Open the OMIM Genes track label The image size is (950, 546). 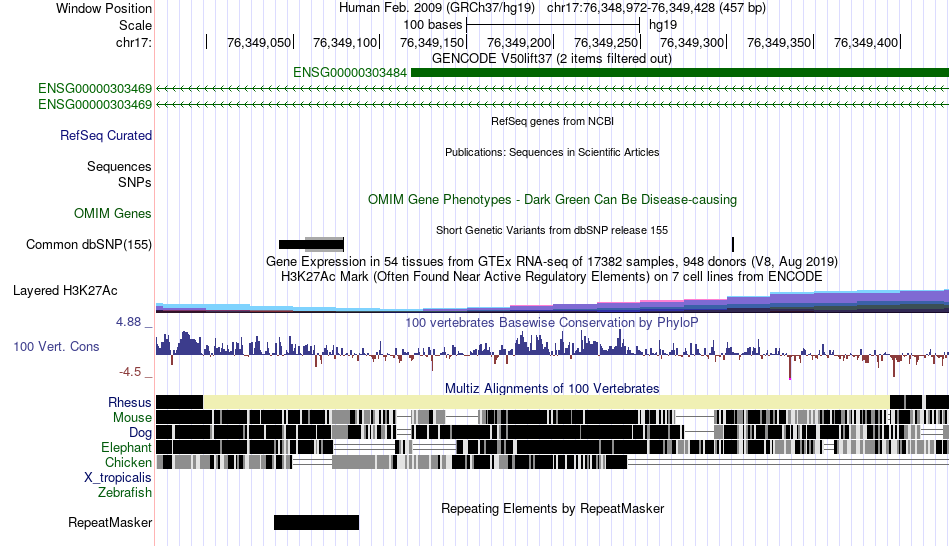(113, 213)
